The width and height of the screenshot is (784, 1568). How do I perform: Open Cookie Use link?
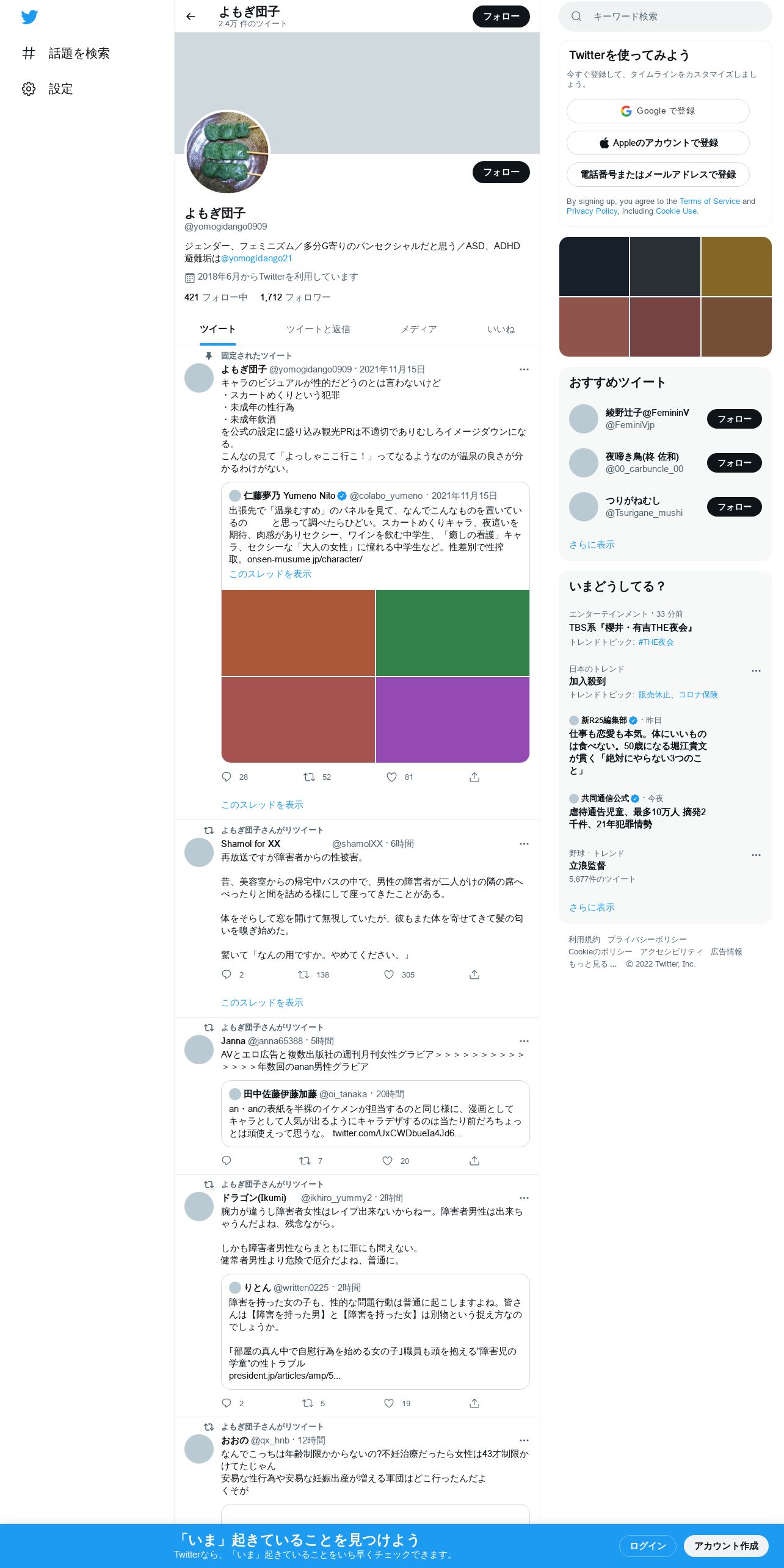676,211
